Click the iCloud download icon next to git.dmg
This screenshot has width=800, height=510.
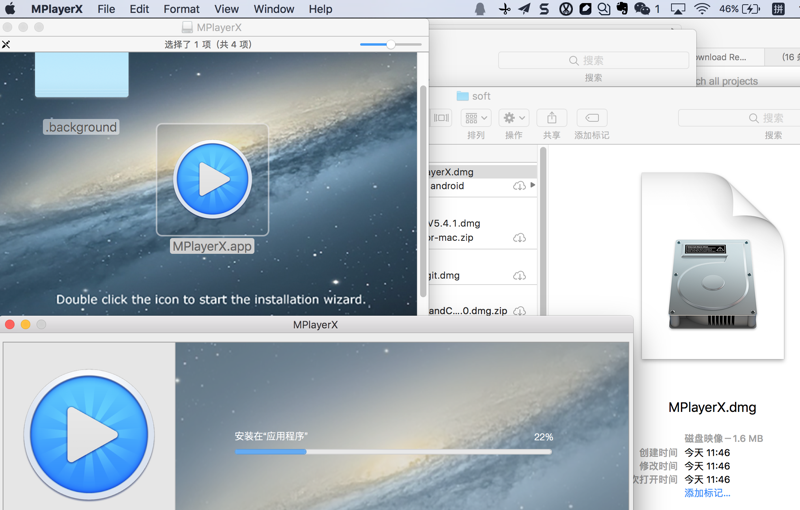coord(519,275)
